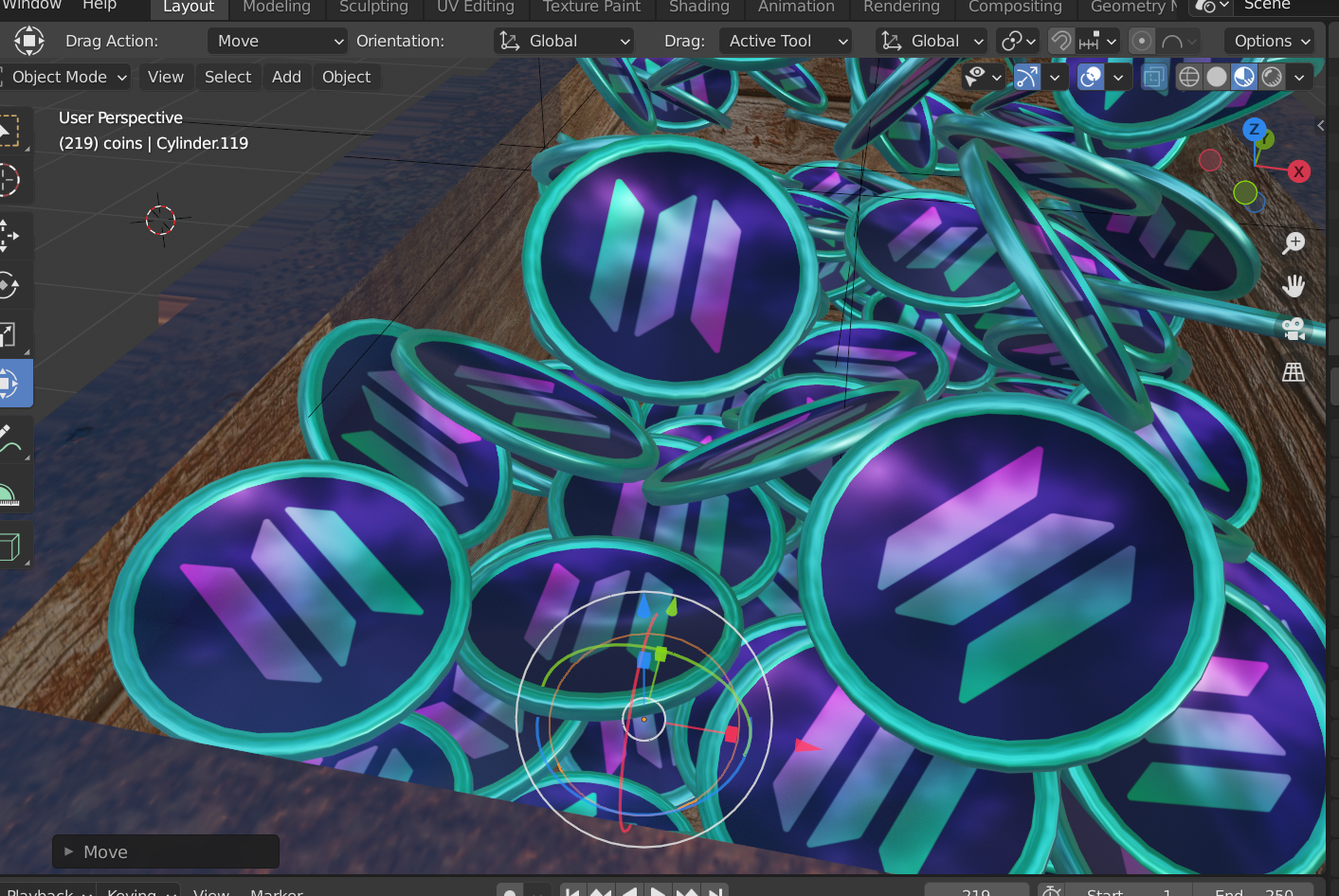Switch to Rendered viewport shading

click(1272, 77)
